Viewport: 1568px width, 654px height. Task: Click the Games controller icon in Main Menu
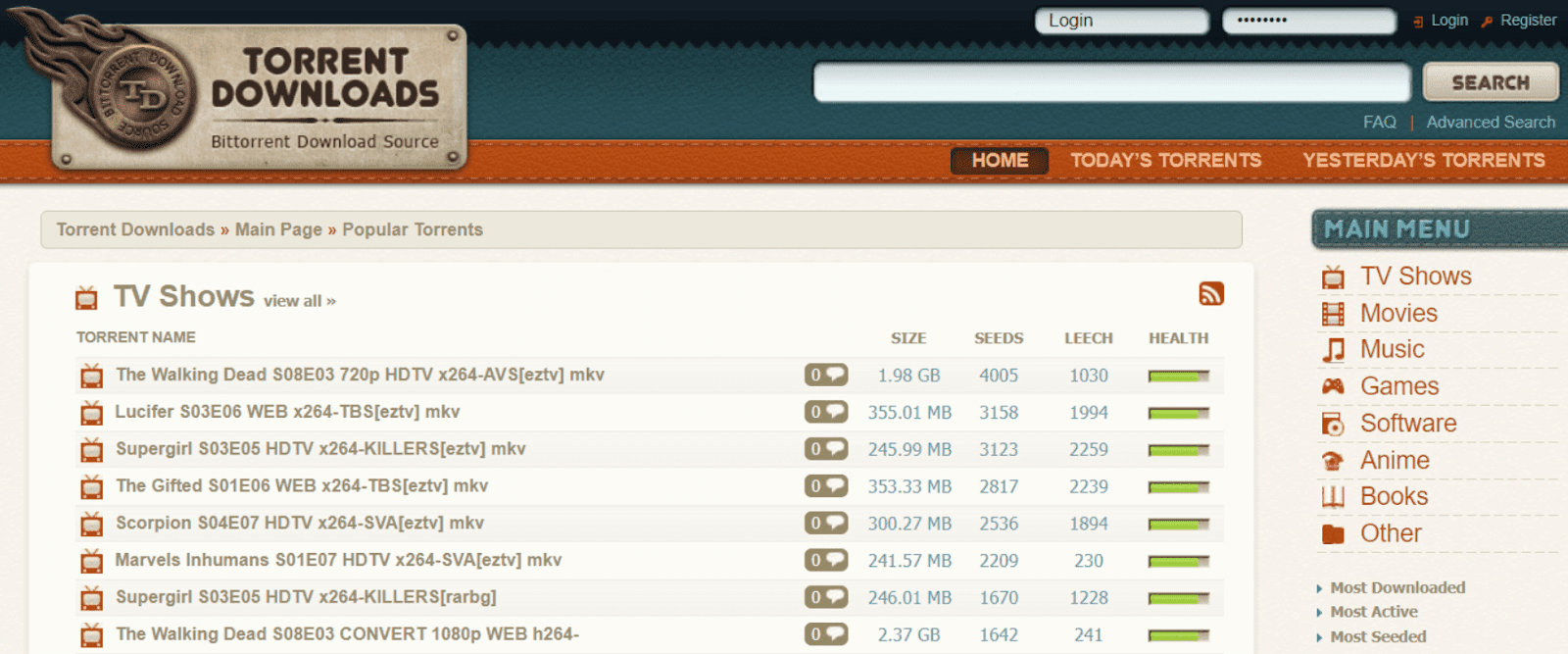[1333, 386]
